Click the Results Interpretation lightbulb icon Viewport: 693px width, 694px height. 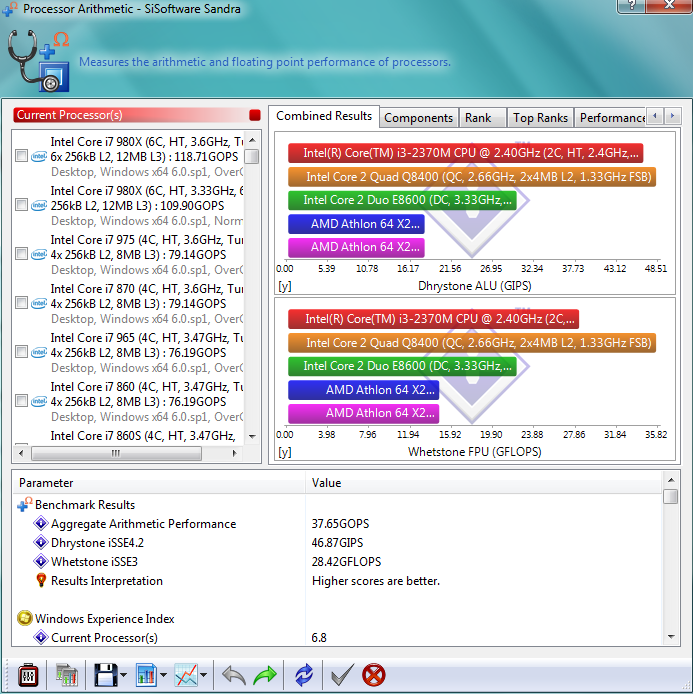pyautogui.click(x=41, y=580)
